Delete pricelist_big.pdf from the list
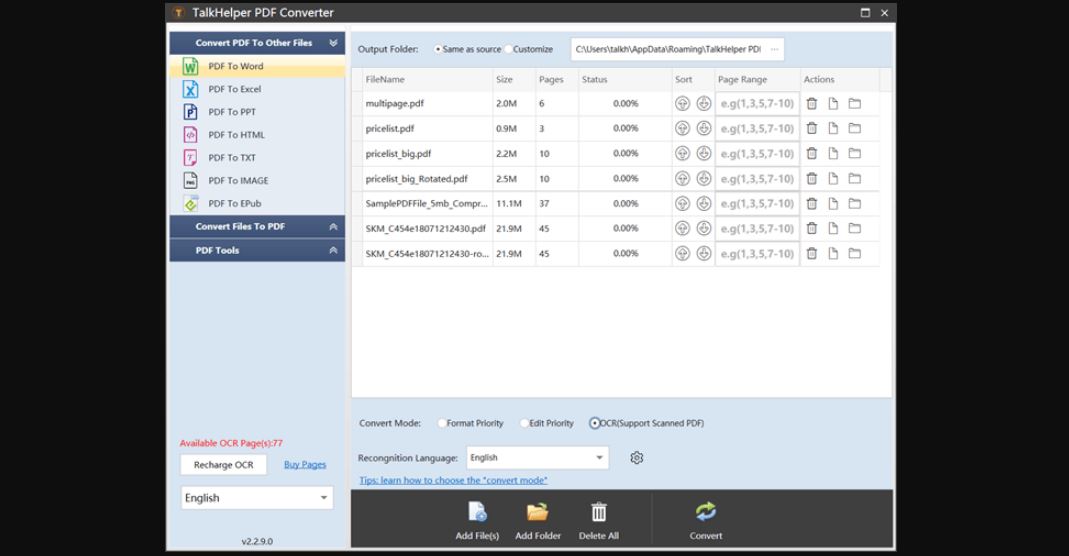Screen dimensions: 1069x556 (812, 153)
